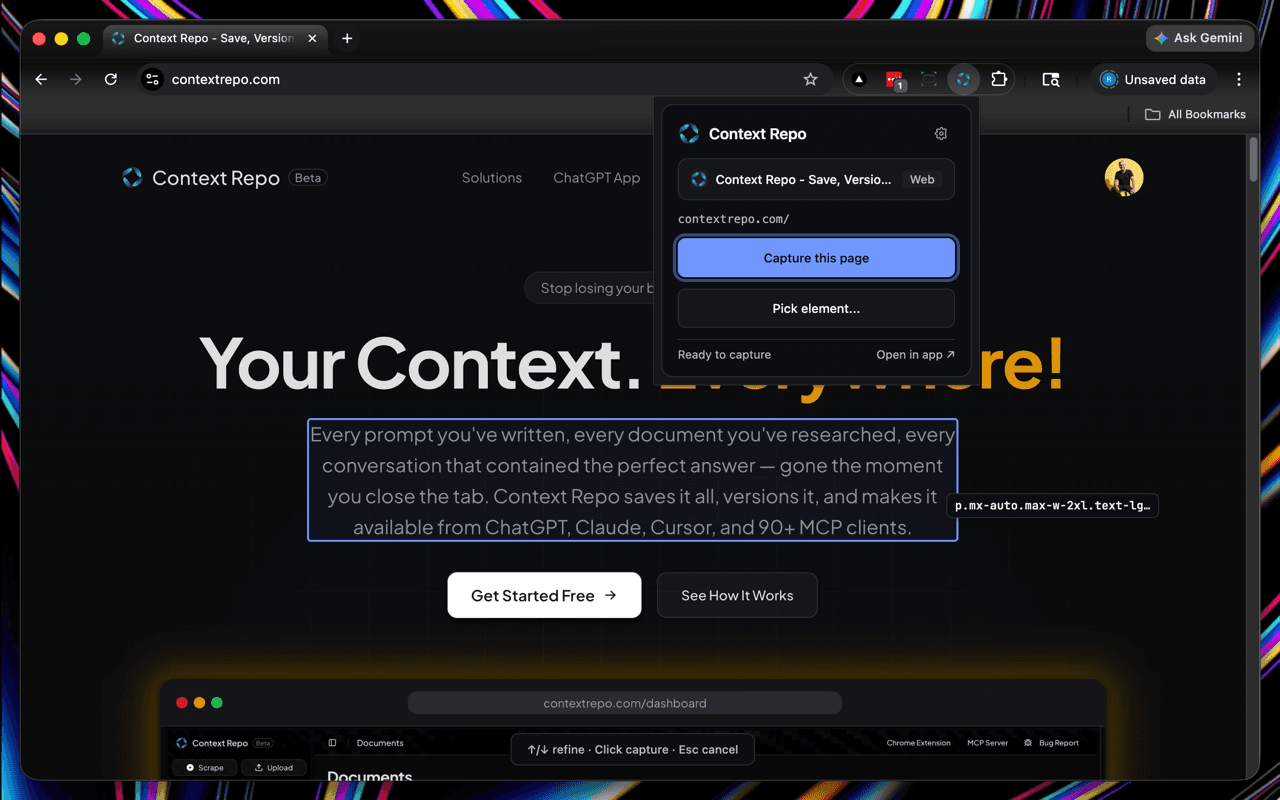Click the sidebar toggle icon in dashboard preview
Image resolution: width=1280 pixels, height=800 pixels.
click(332, 743)
